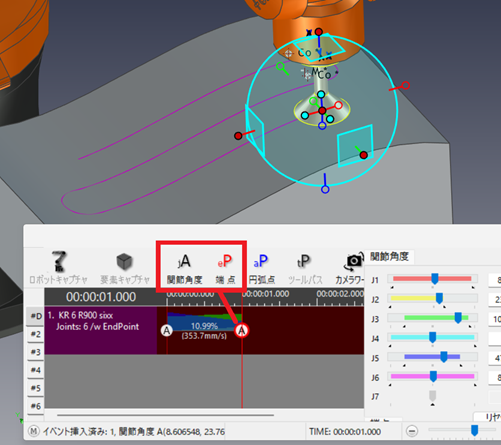Select the 端点 eP tool
This screenshot has width=501, height=445.
(225, 269)
